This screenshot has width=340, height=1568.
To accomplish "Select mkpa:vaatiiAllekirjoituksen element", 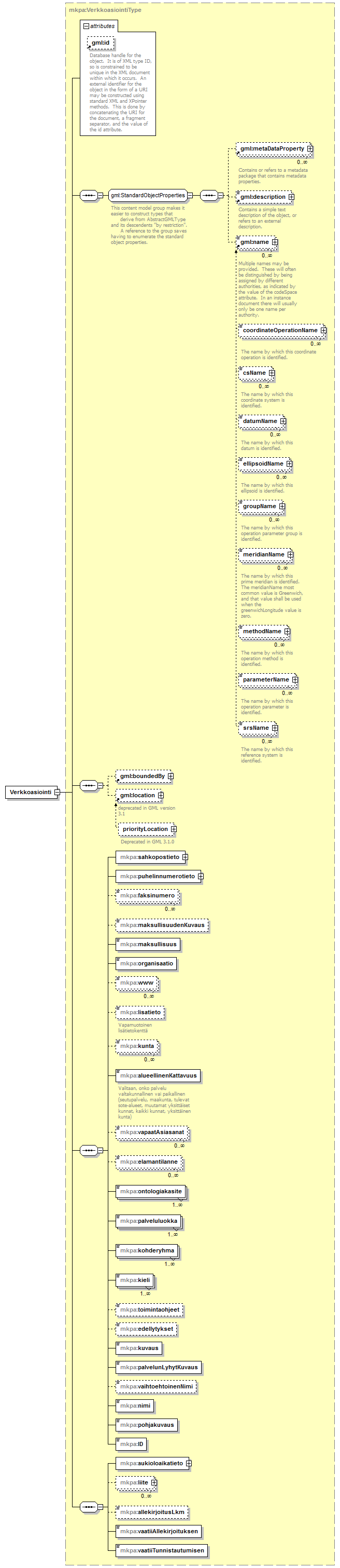I will pyautogui.click(x=159, y=1531).
